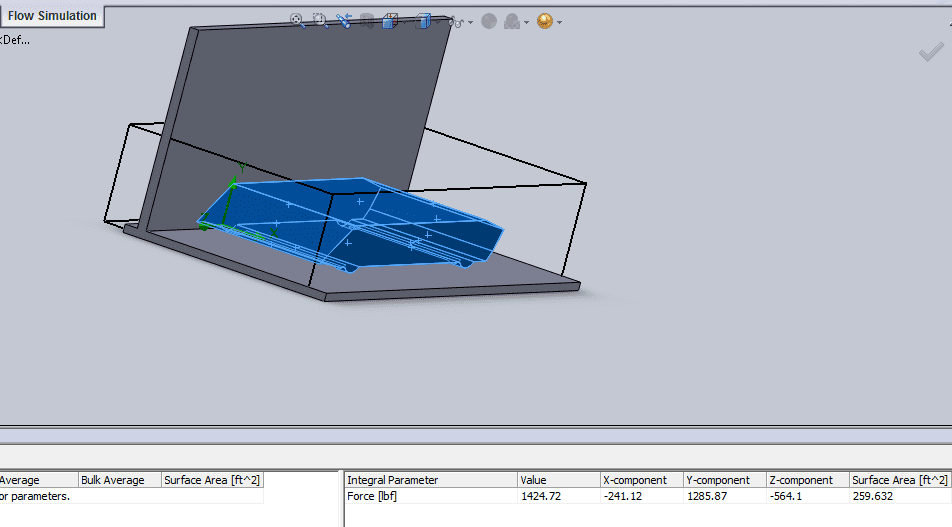Click the X-component column header

642,480
